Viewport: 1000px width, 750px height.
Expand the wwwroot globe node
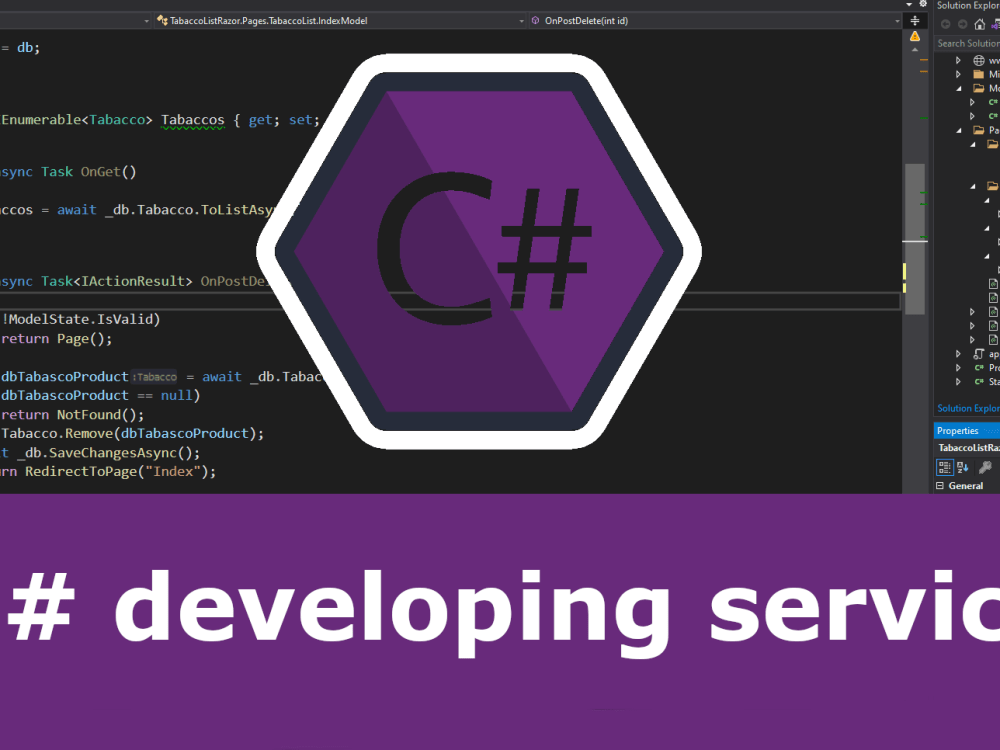coord(958,61)
